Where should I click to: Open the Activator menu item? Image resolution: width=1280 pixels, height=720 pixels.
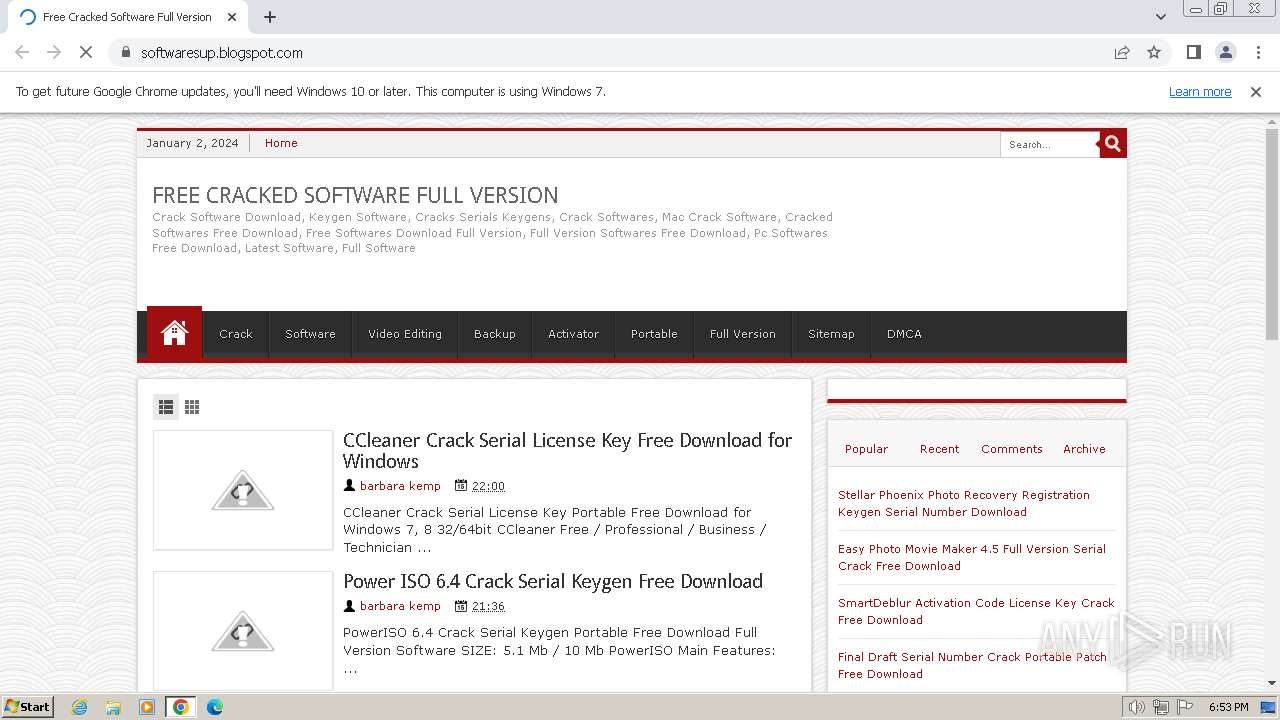(x=573, y=334)
